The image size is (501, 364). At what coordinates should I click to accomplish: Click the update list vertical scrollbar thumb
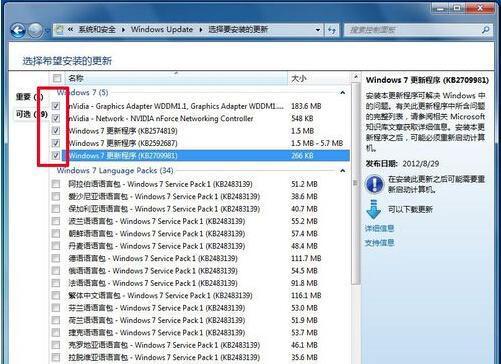coord(356,183)
